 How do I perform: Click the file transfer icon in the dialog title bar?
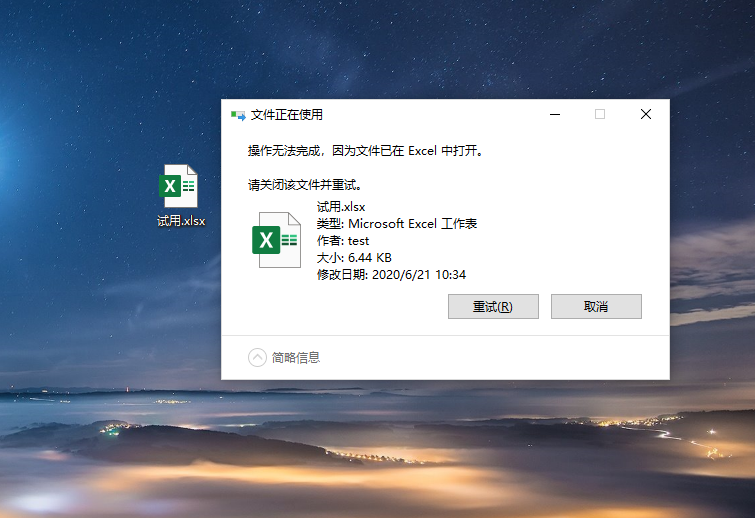click(238, 115)
